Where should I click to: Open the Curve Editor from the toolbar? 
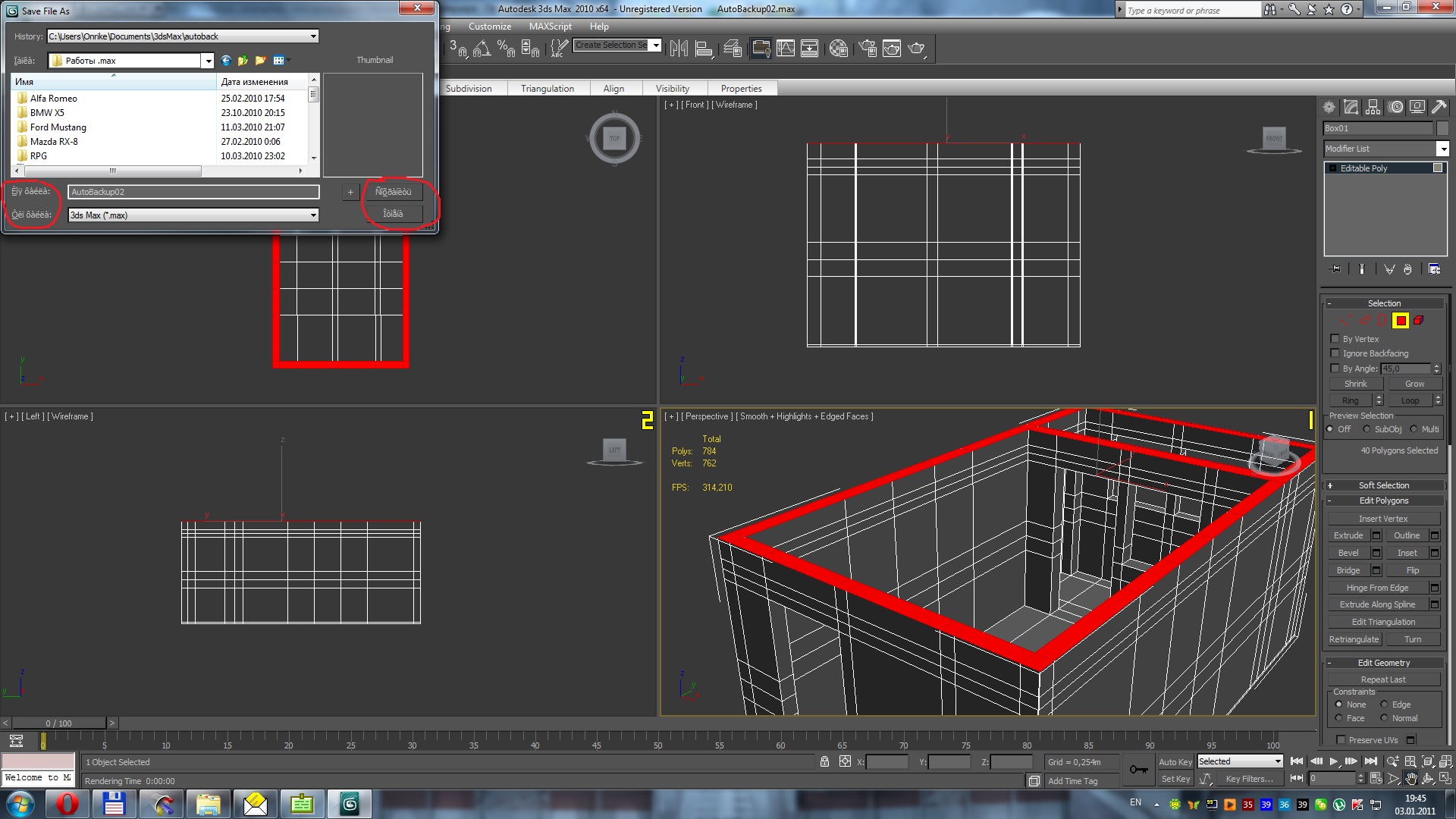786,49
